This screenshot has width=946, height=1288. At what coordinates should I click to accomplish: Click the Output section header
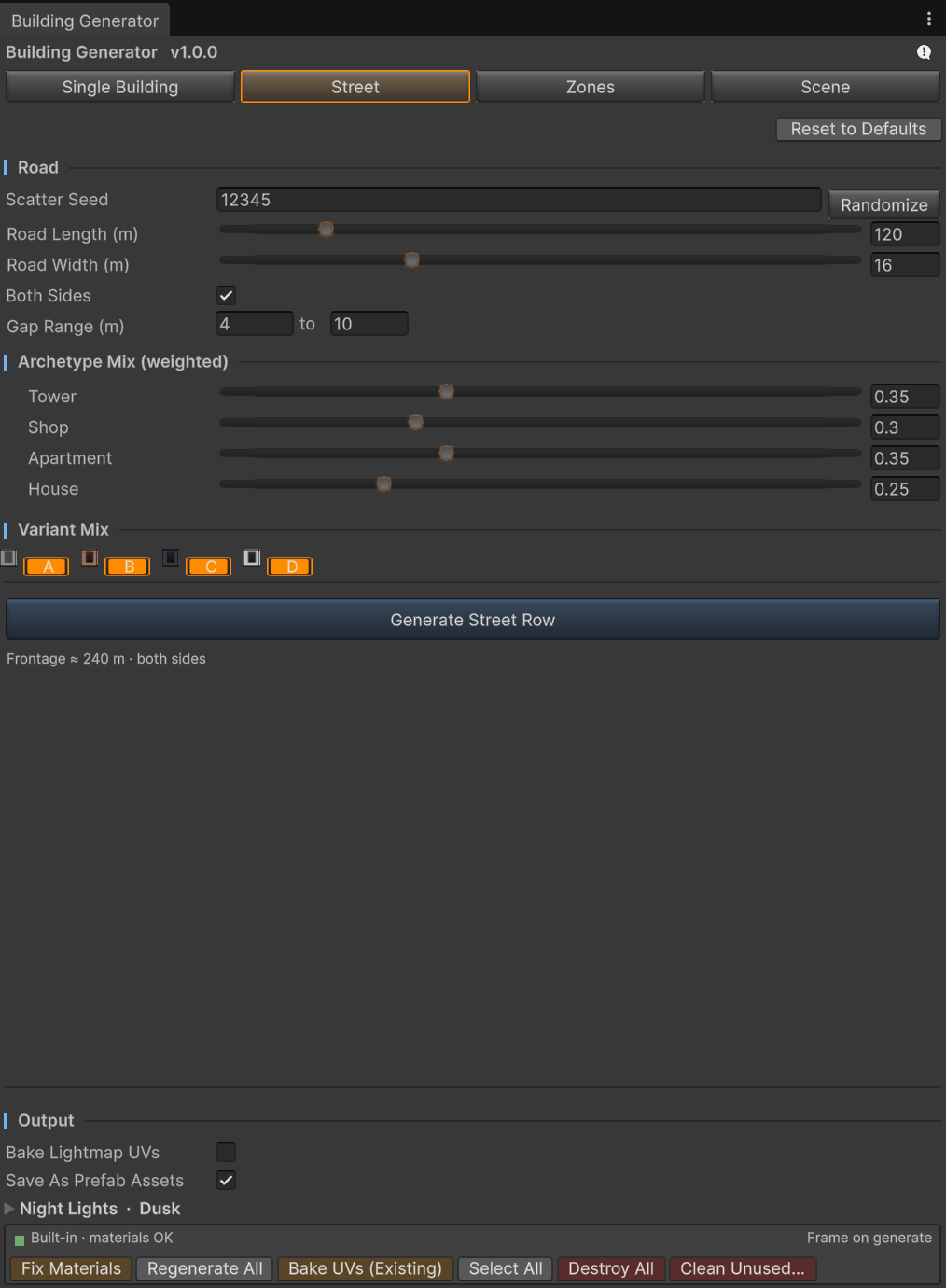[x=46, y=1121]
